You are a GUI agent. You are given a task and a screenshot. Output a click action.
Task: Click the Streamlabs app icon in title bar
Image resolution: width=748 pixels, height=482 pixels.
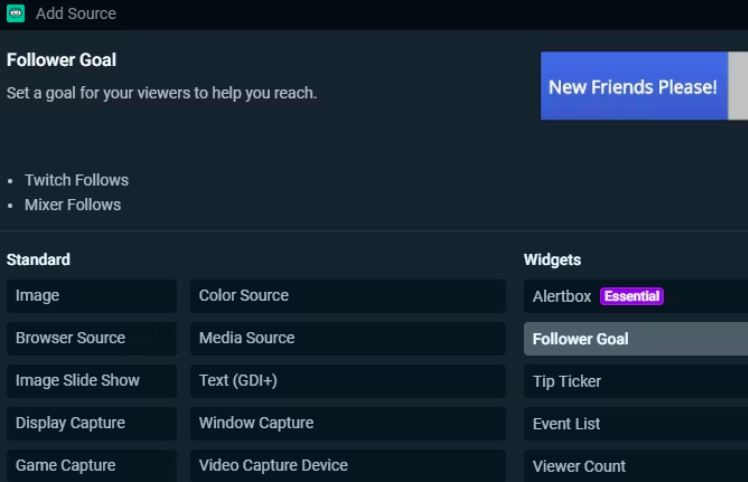tap(15, 13)
